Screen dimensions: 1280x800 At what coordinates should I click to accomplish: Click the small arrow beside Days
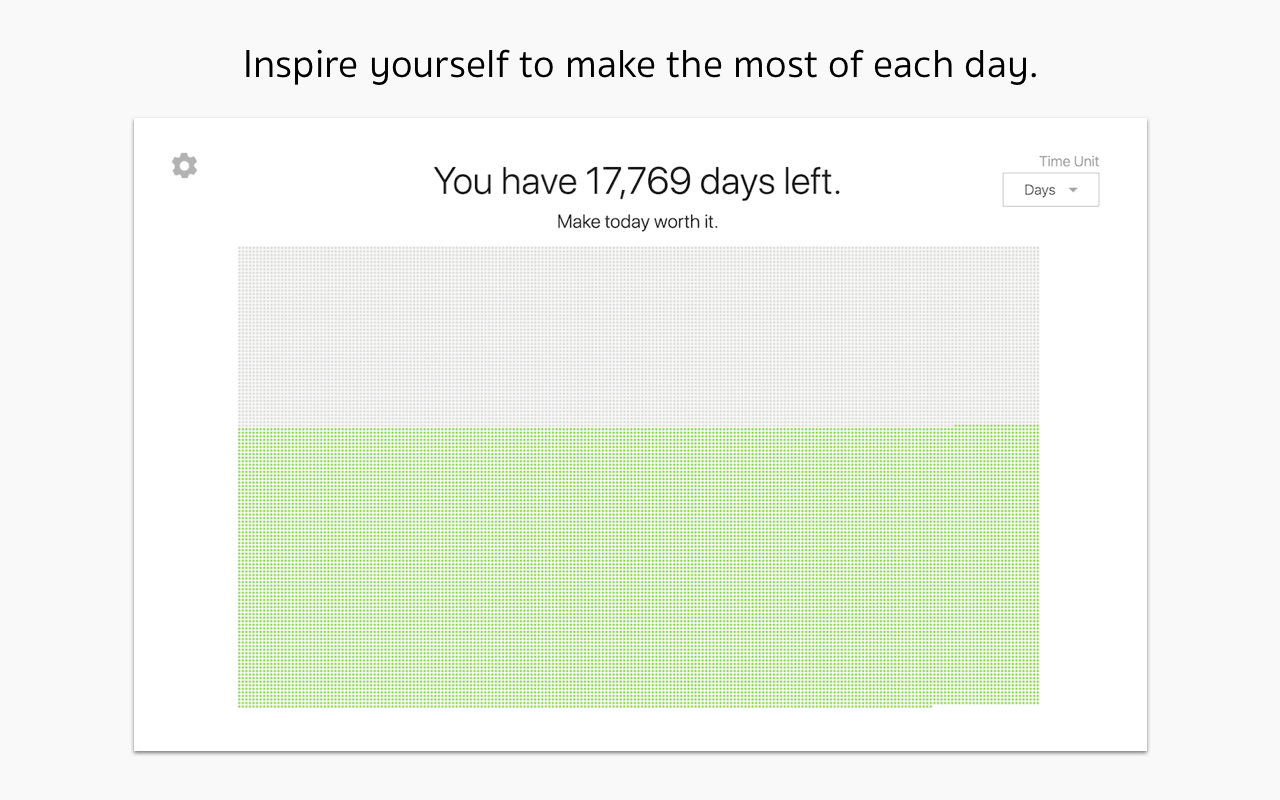tap(1073, 190)
